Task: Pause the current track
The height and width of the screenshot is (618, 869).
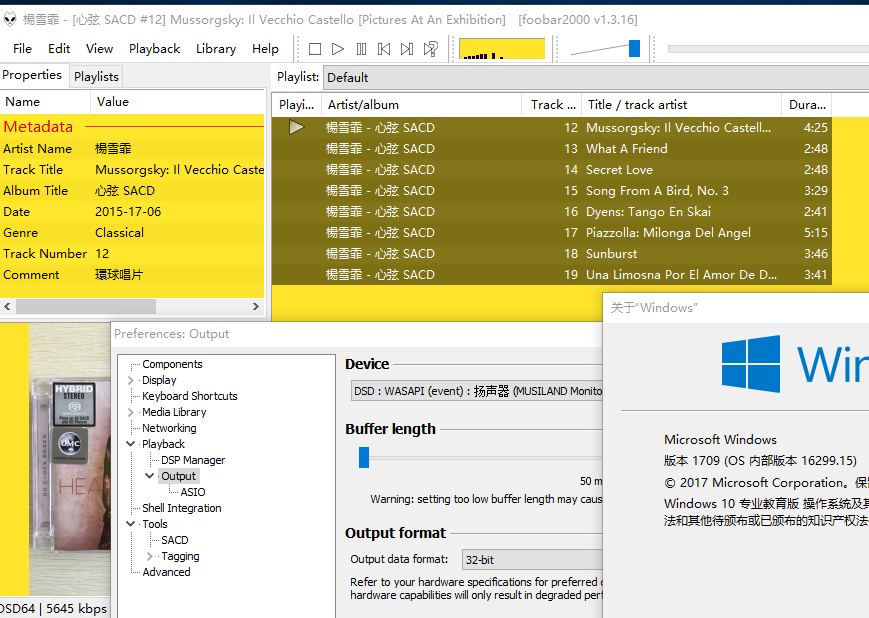Action: (361, 49)
